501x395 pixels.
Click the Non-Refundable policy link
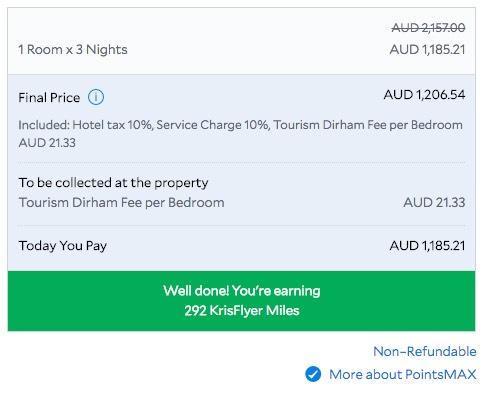point(425,351)
